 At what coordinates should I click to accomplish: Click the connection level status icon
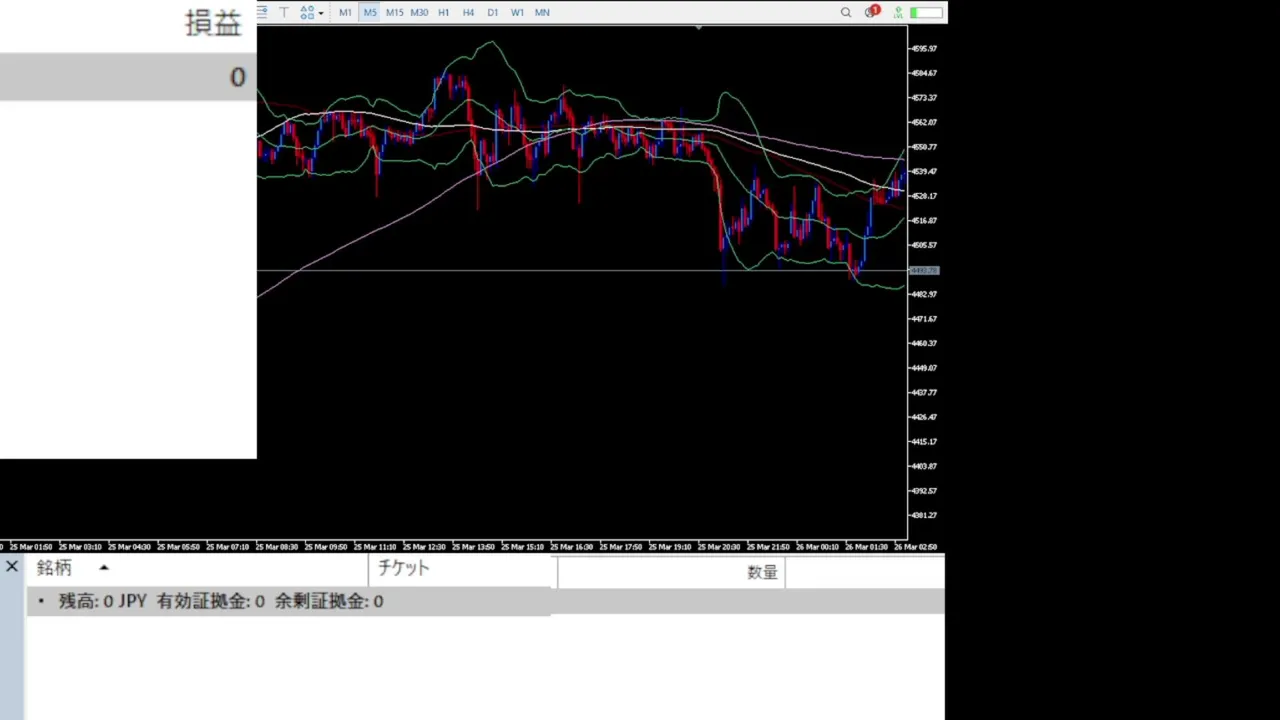click(899, 12)
